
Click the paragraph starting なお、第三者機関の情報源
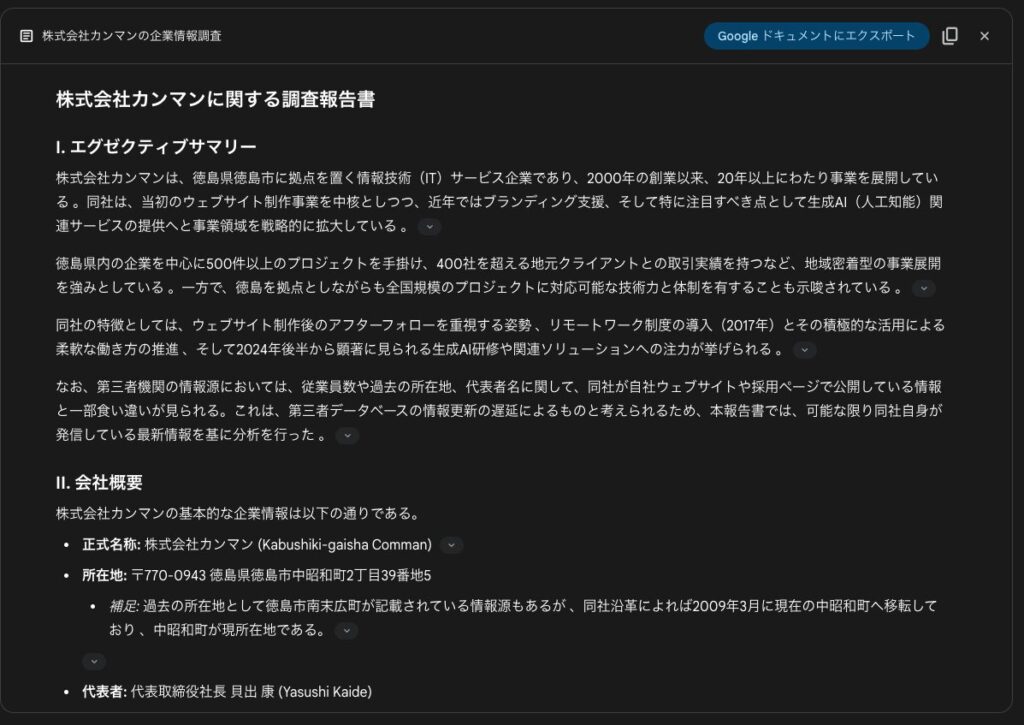500,410
